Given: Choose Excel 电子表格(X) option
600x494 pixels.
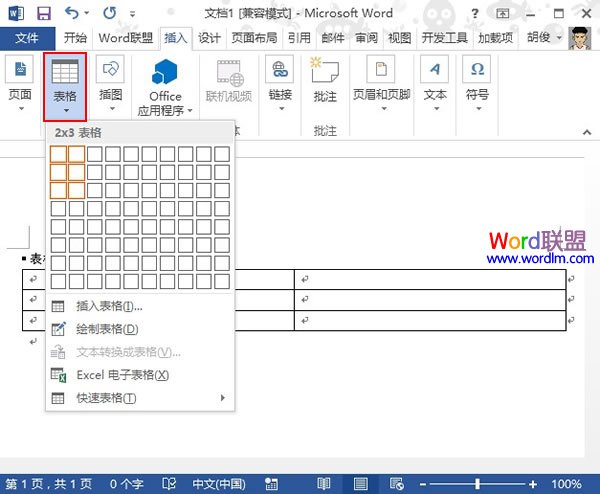Looking at the screenshot, I should click(122, 375).
